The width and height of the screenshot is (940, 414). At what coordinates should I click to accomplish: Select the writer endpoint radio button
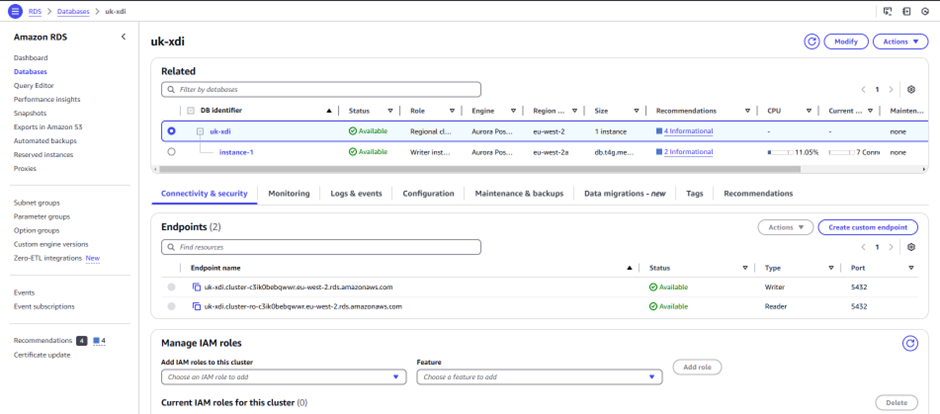[x=172, y=287]
